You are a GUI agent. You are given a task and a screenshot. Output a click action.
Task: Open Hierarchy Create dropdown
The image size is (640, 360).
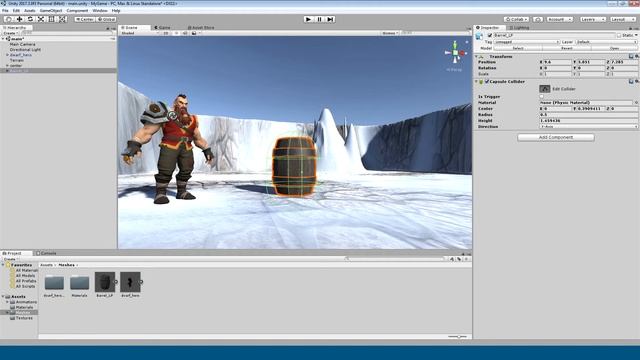(x=10, y=33)
